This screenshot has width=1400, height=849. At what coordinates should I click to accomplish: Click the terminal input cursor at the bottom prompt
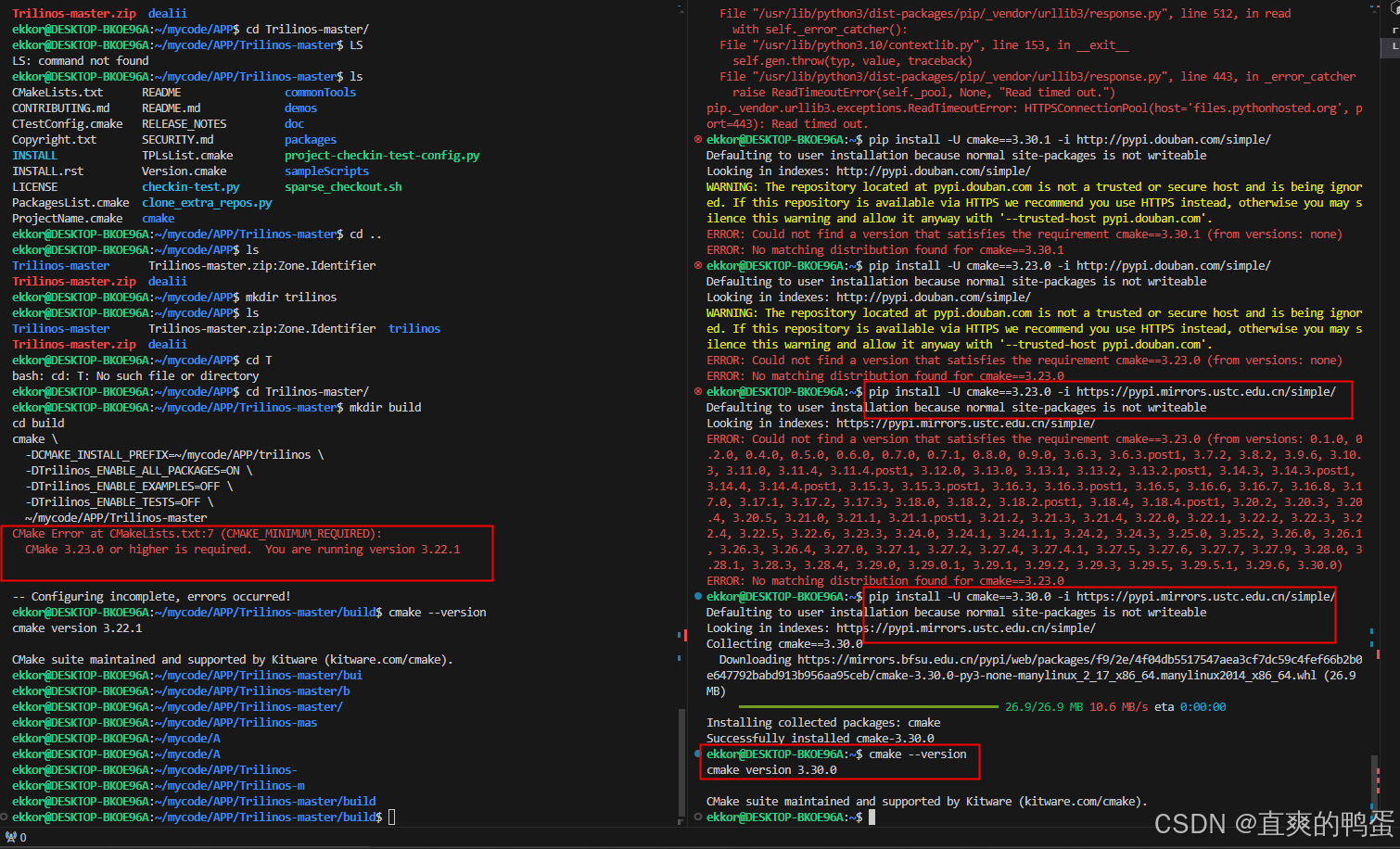tap(870, 817)
